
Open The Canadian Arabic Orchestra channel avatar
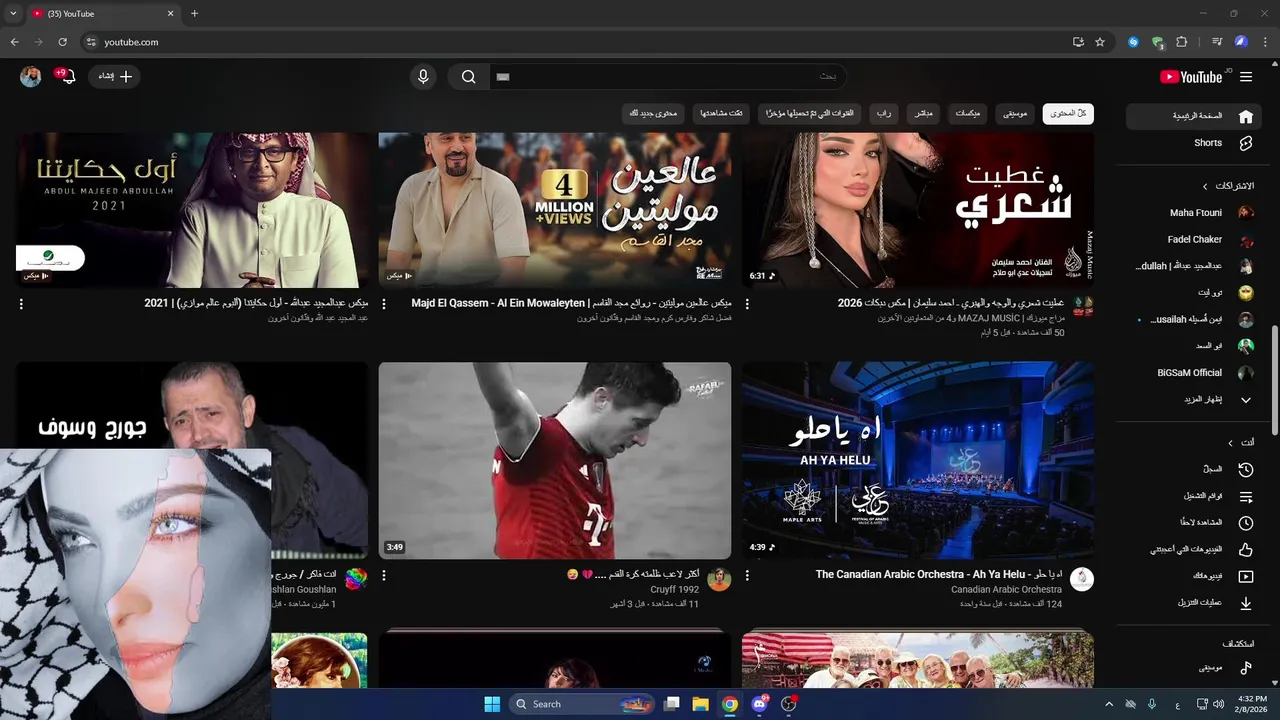pos(1082,580)
